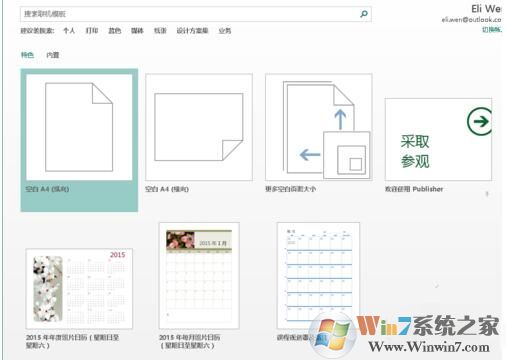
Task: Open the 2015 monthly photo calendar template
Action: (x=199, y=276)
